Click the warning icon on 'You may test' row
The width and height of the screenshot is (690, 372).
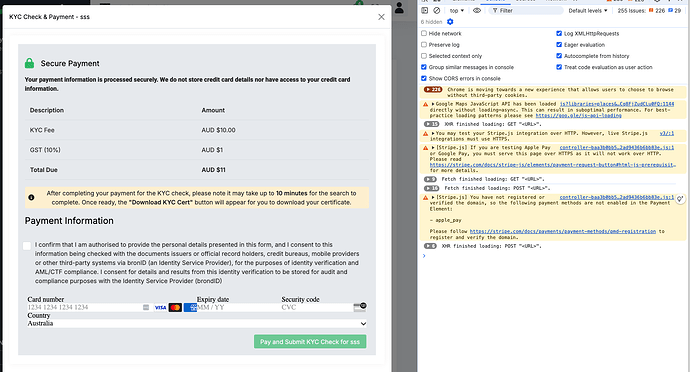426,133
